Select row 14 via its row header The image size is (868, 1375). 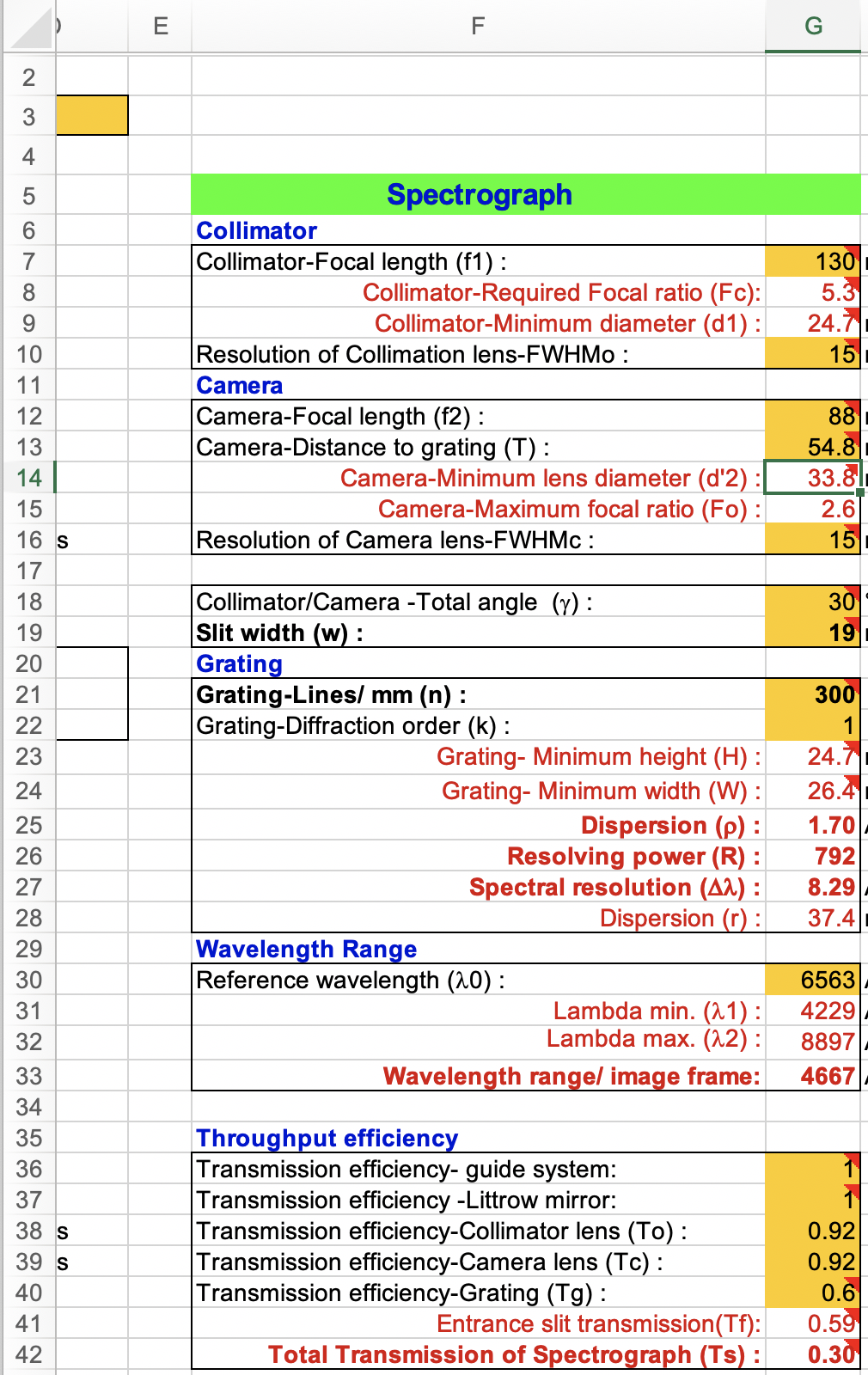(x=28, y=478)
